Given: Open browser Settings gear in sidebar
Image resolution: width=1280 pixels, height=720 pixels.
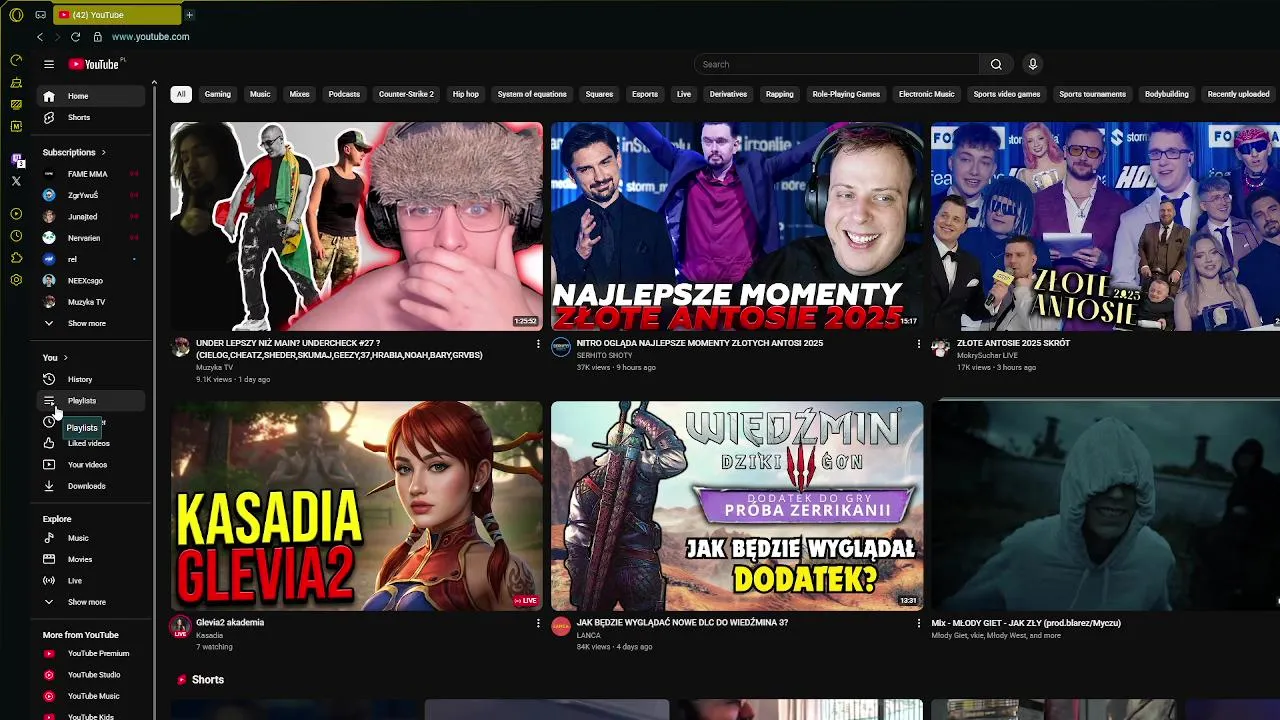Looking at the screenshot, I should (16, 280).
